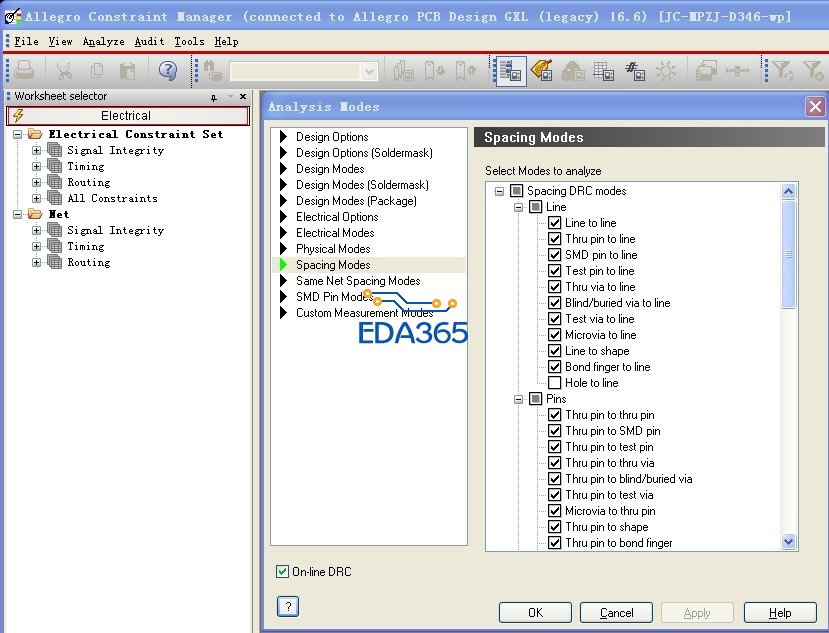829x633 pixels.
Task: Close the Analysis Modes dialog
Action: (x=815, y=106)
